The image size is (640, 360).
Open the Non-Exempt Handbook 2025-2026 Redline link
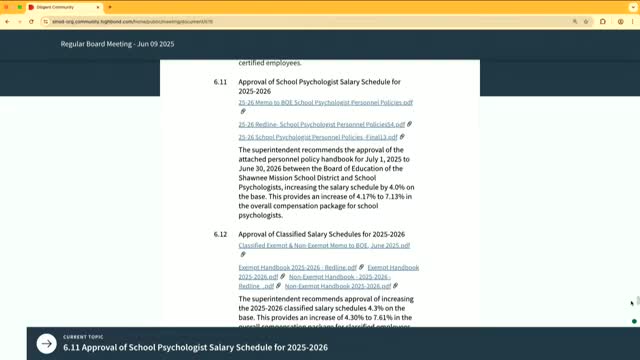coord(314,282)
